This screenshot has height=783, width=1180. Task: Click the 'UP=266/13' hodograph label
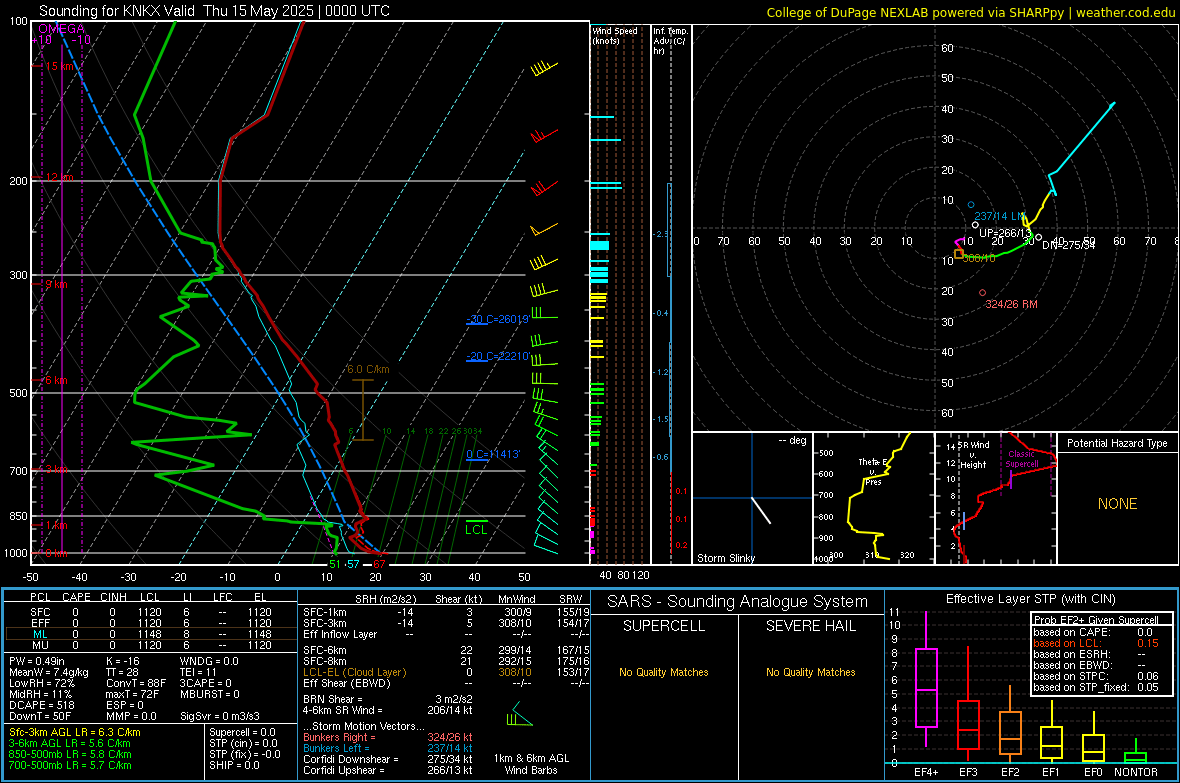[1003, 233]
